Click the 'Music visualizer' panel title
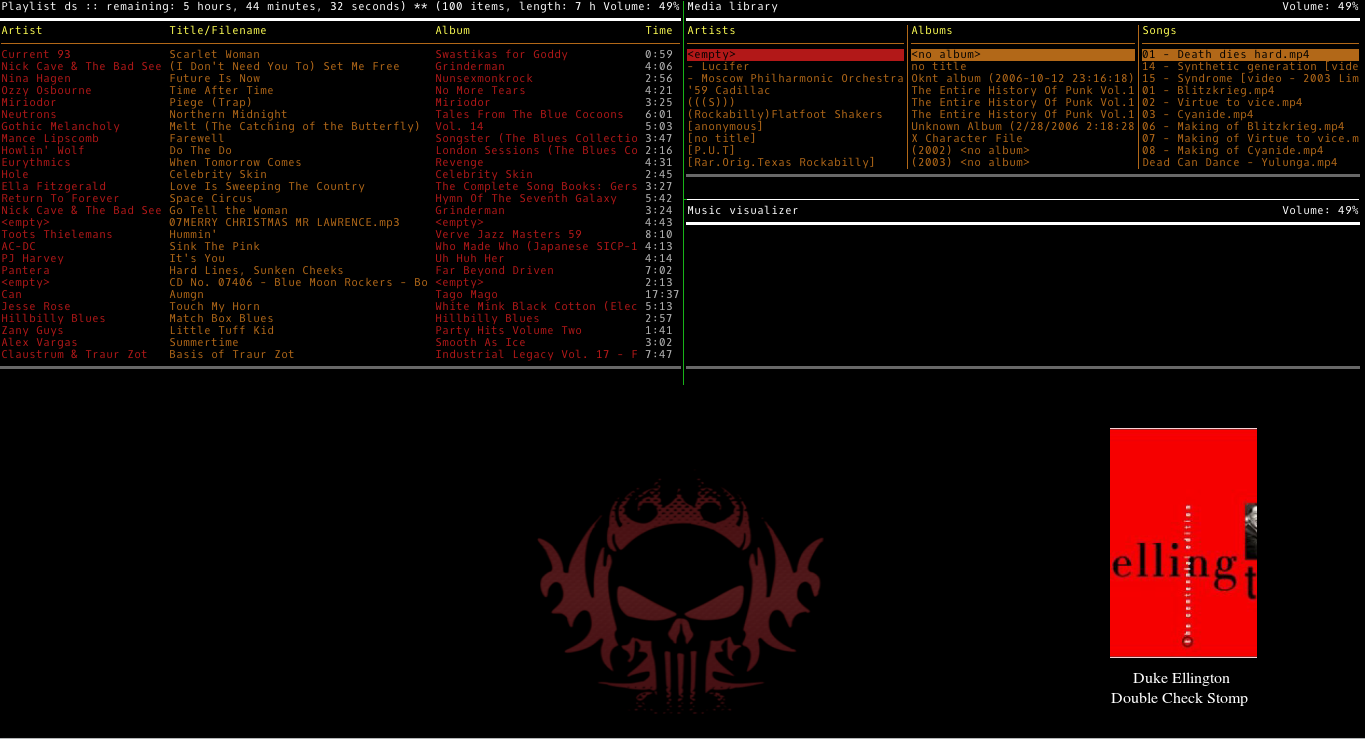This screenshot has width=1365, height=739. pyautogui.click(x=743, y=211)
